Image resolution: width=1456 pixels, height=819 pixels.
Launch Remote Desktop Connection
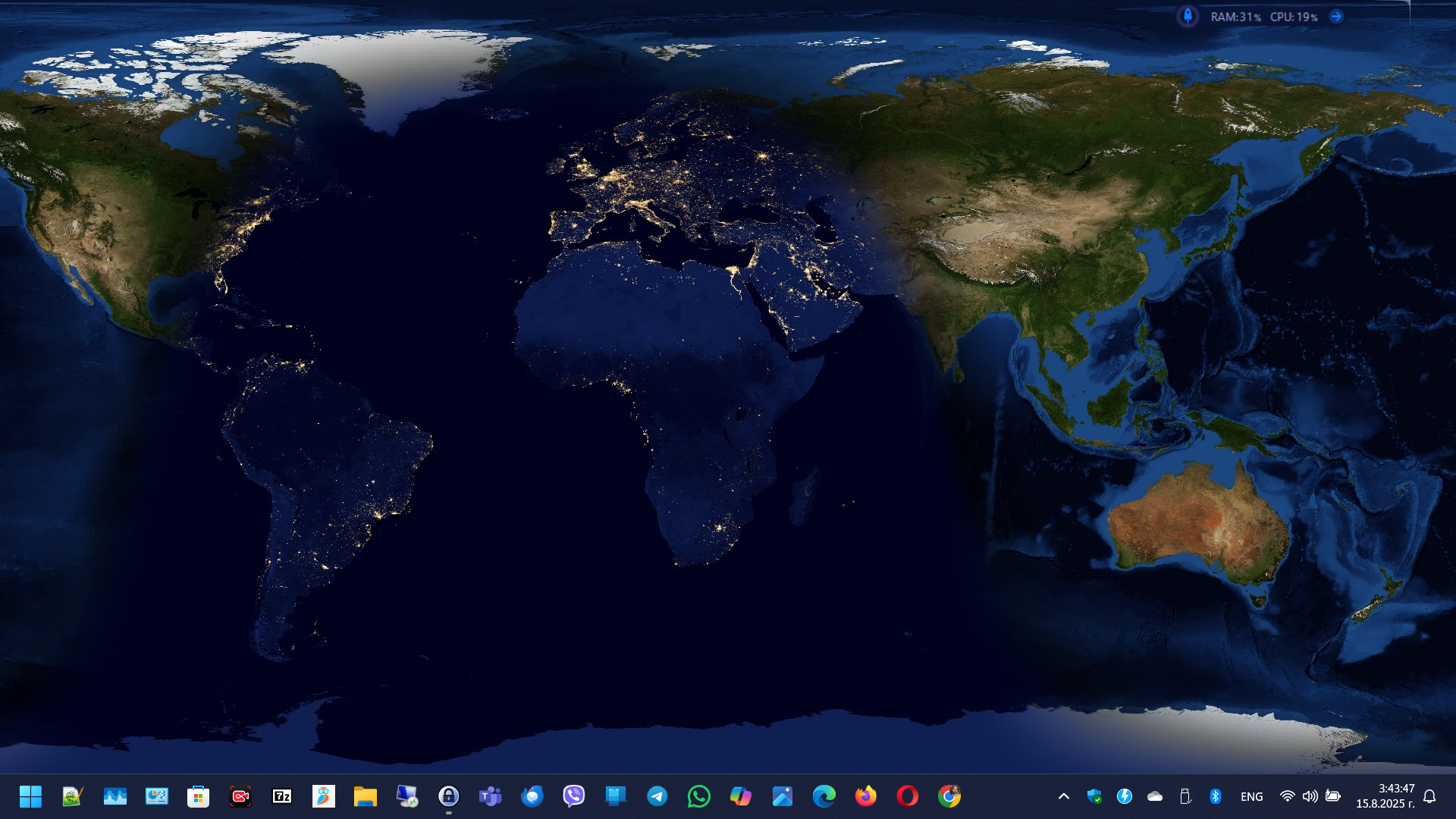tap(406, 796)
